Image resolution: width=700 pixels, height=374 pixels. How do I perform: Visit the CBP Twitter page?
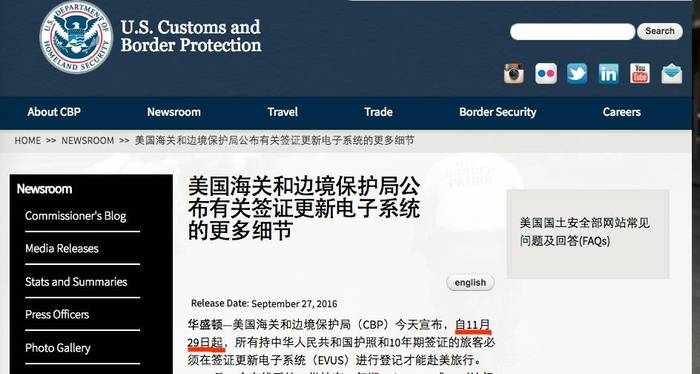tap(577, 74)
